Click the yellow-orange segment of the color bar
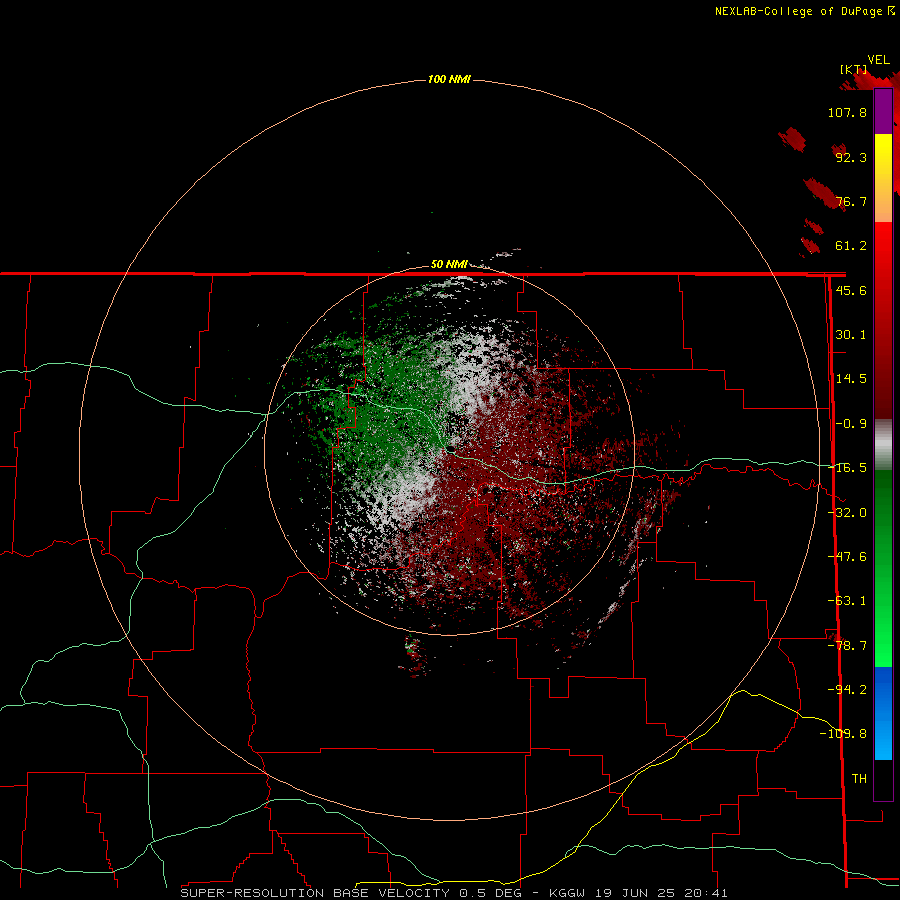This screenshot has height=900, width=900. (x=883, y=178)
